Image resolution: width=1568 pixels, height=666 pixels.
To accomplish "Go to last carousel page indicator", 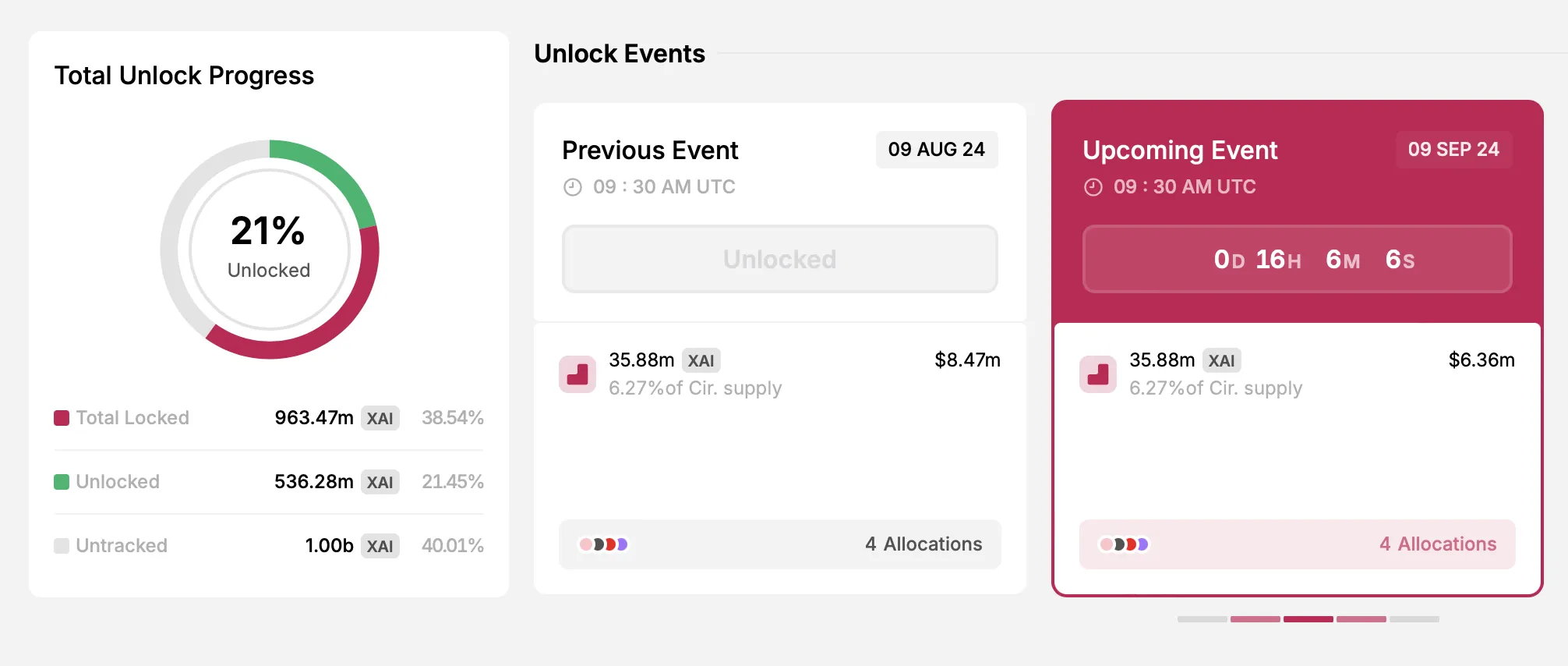I will [1414, 619].
